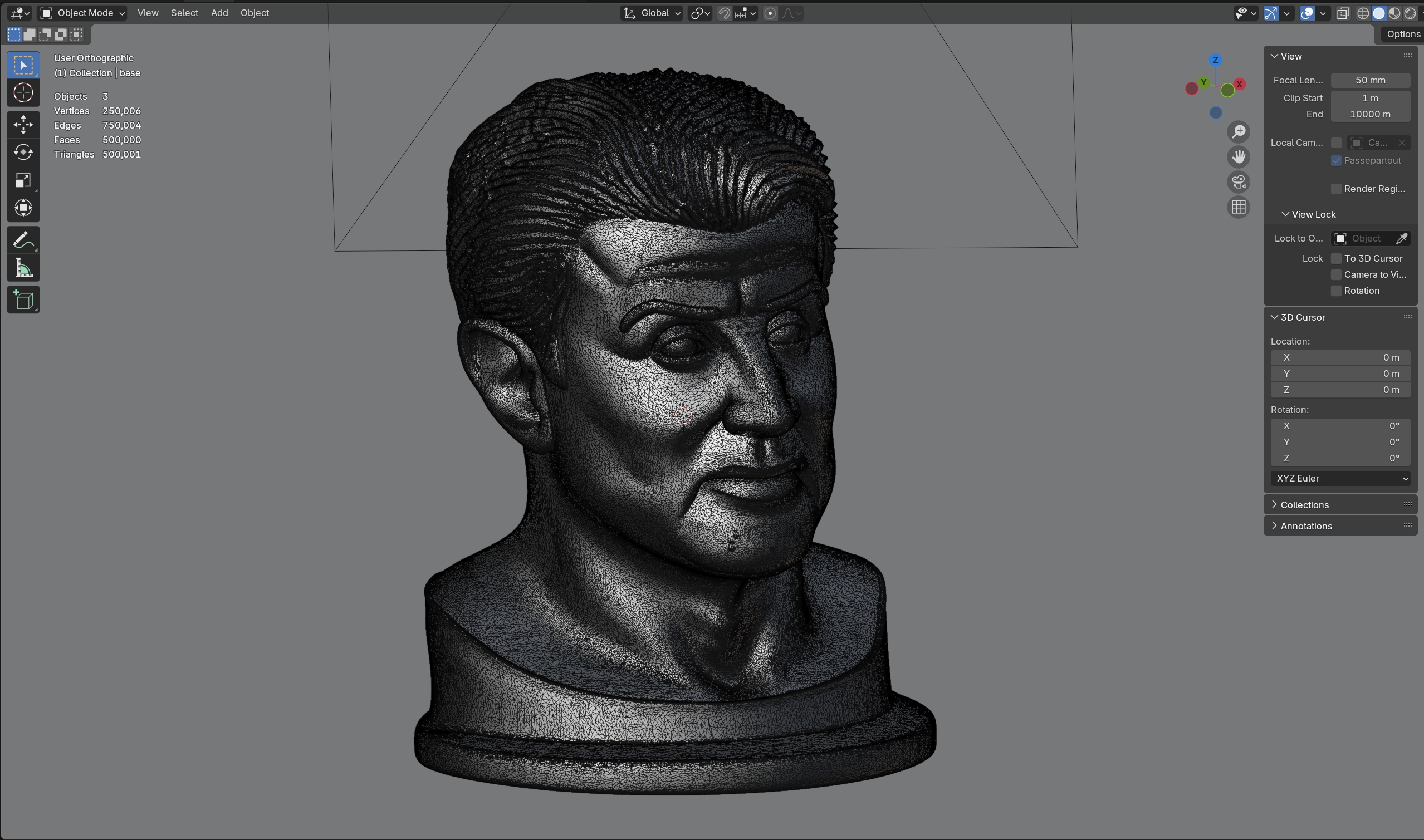
Task: Click the Options button
Action: 1402,34
